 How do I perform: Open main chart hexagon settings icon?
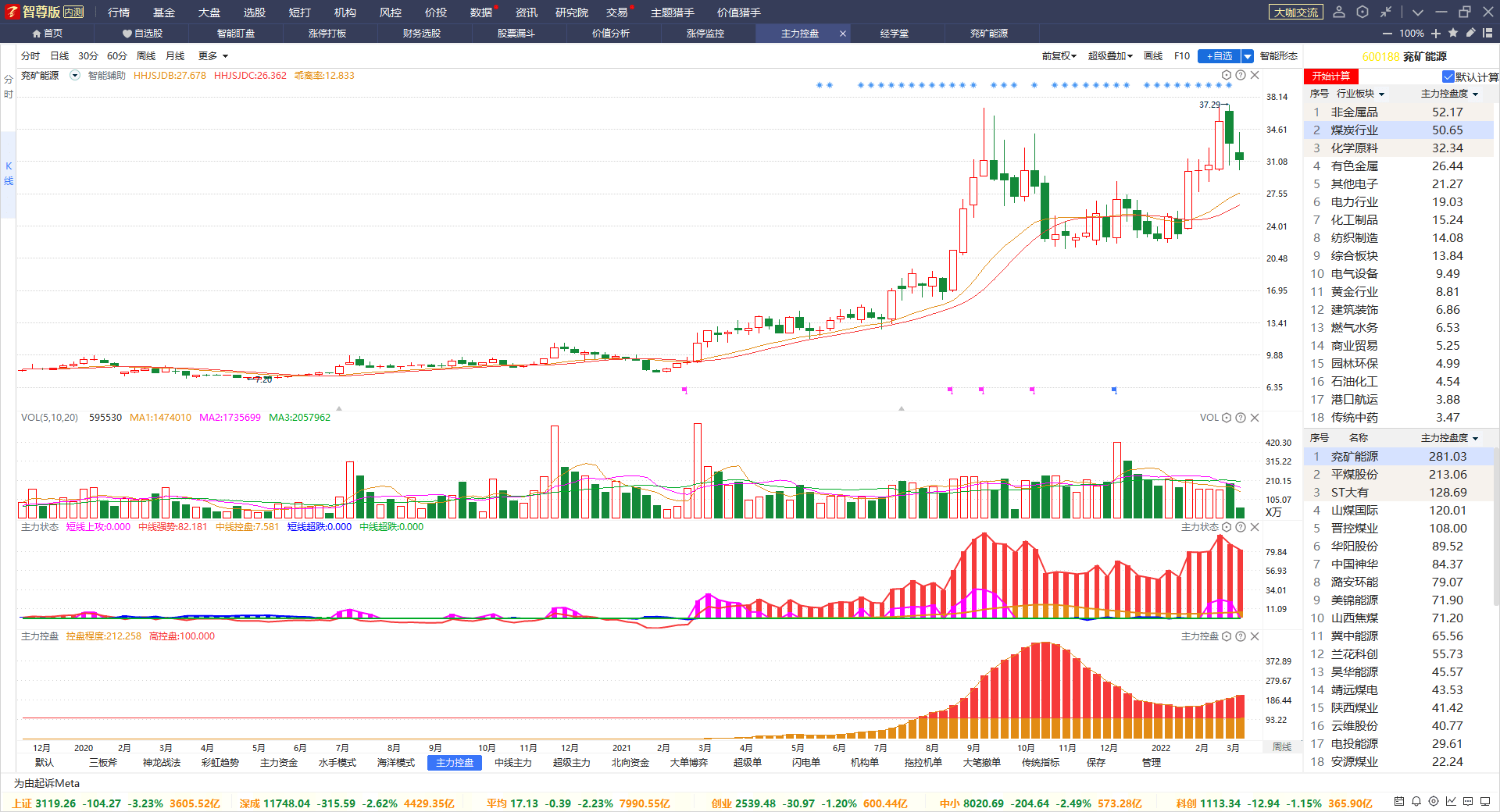(1227, 75)
